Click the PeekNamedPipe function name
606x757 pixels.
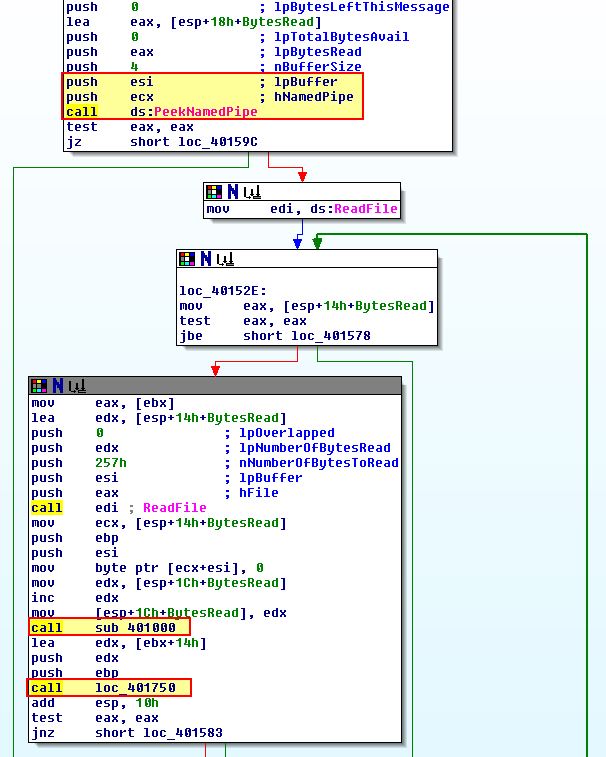[x=205, y=112]
